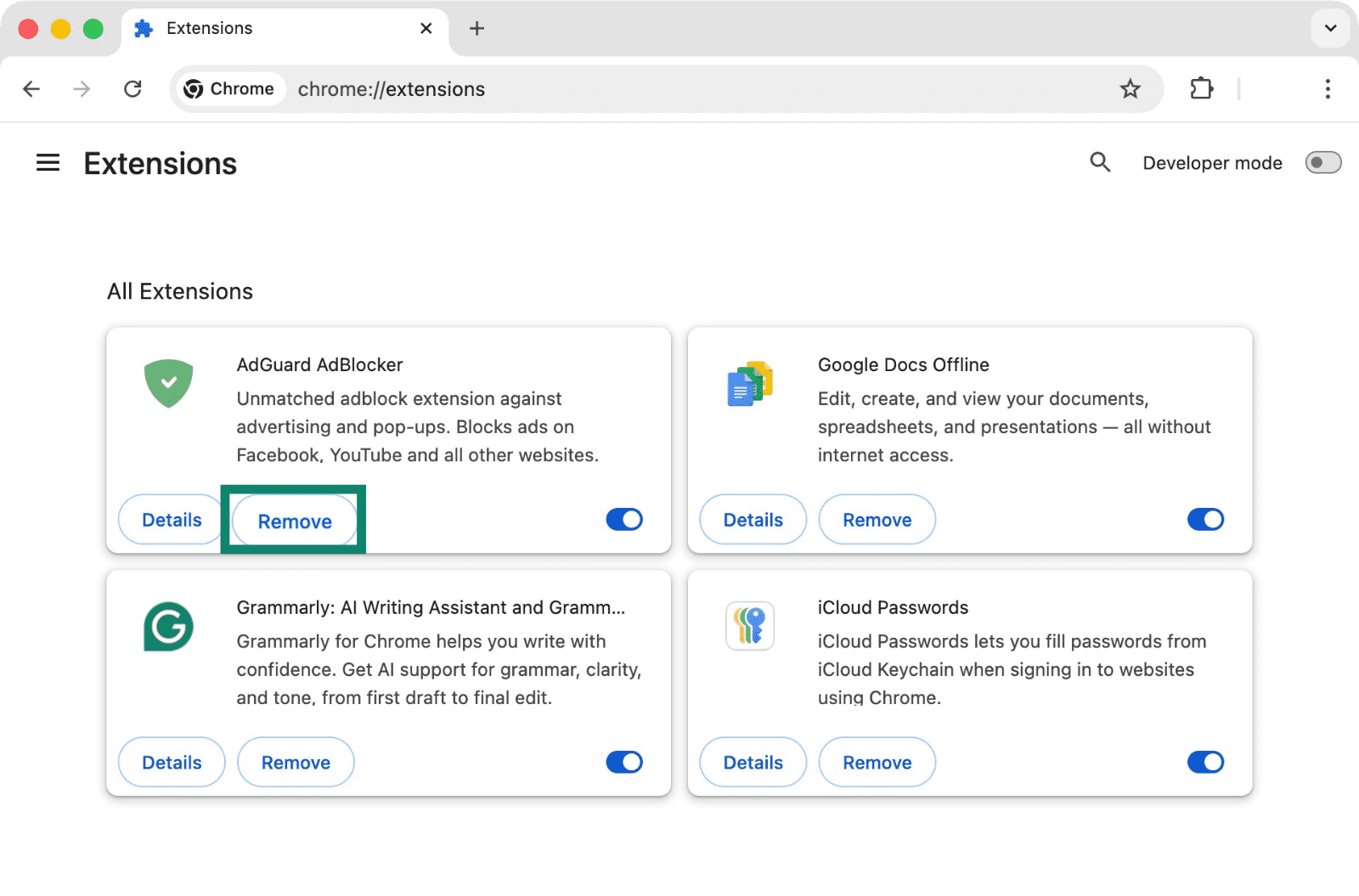Viewport: 1359px width, 896px height.
Task: Open the hamburger main menu
Action: [x=48, y=163]
